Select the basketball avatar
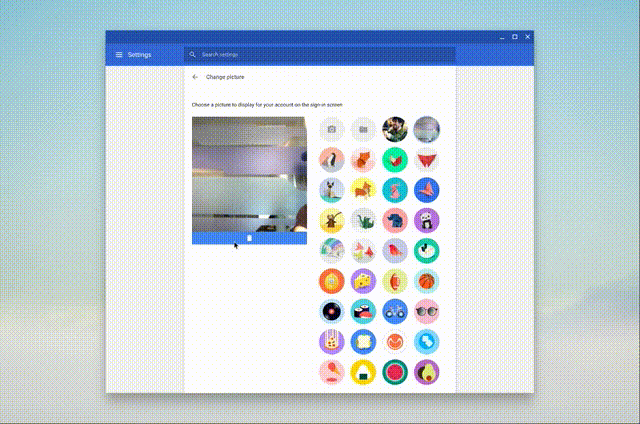This screenshot has width=640, height=424. (427, 281)
